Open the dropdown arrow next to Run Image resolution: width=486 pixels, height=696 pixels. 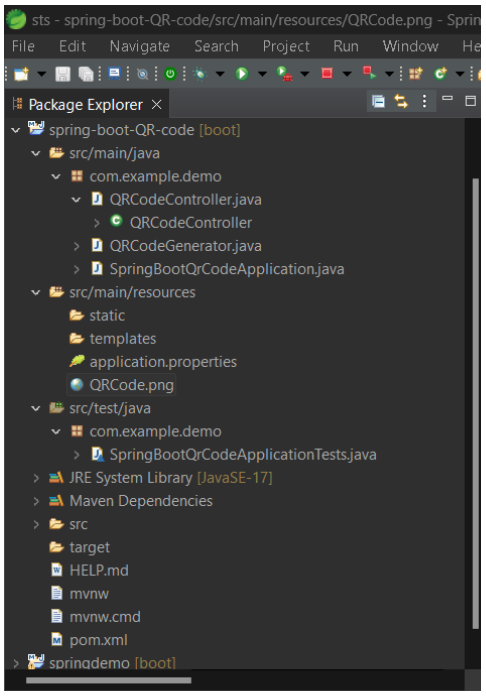click(262, 74)
